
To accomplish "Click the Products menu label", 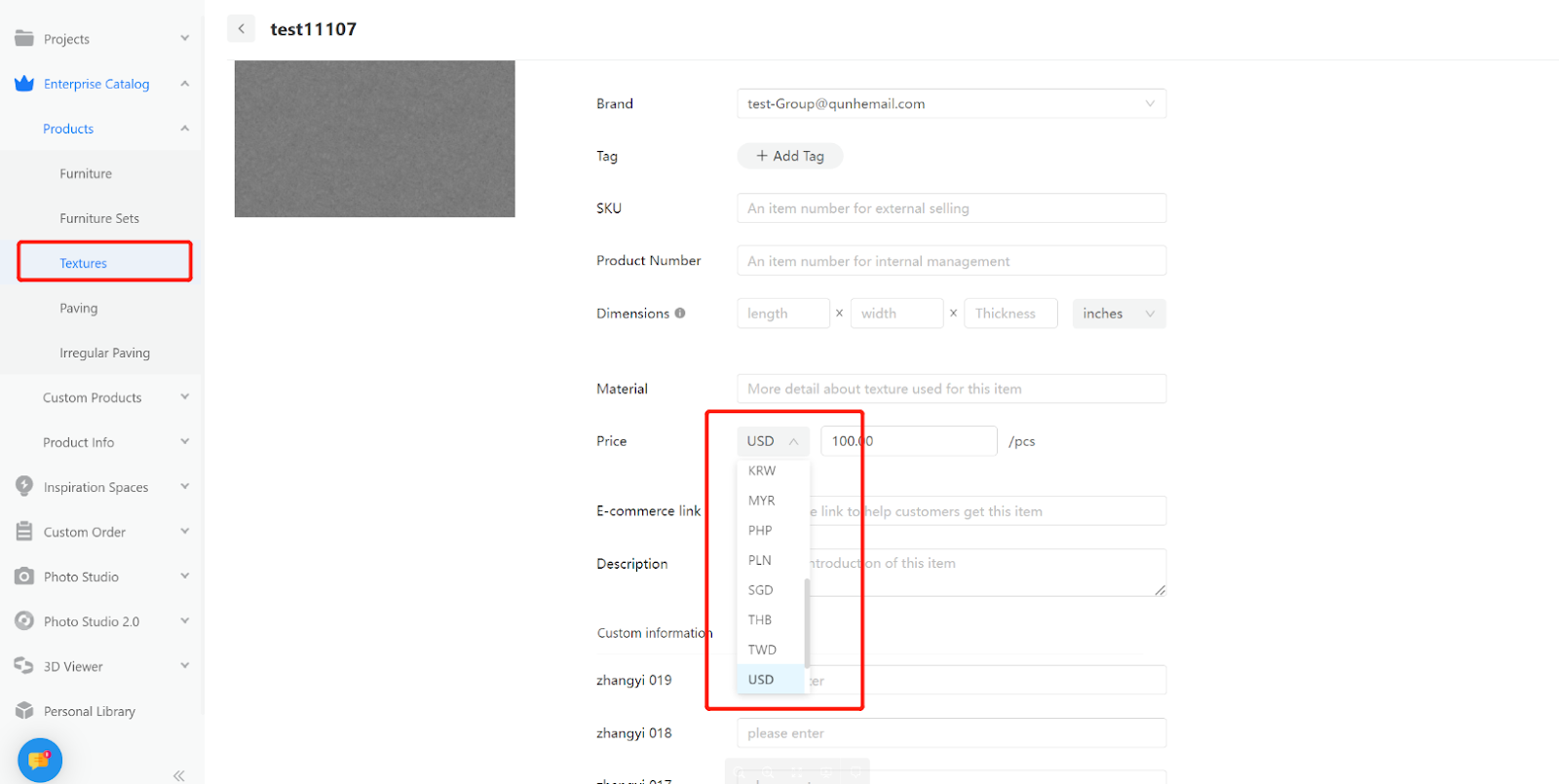I will pyautogui.click(x=68, y=129).
